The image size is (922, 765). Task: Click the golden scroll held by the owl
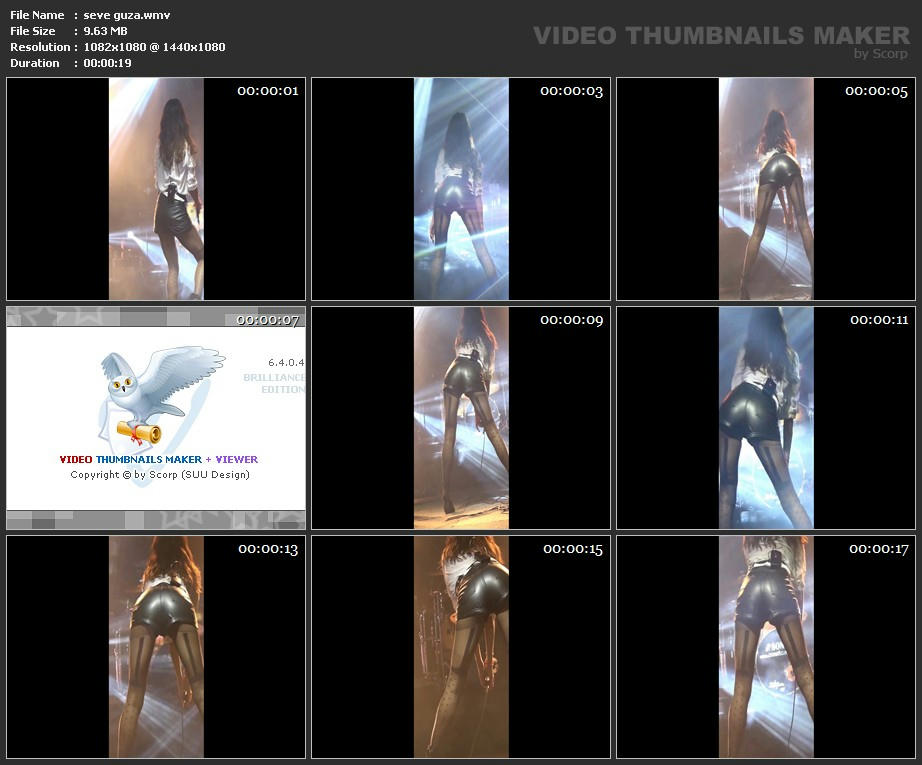(x=139, y=432)
